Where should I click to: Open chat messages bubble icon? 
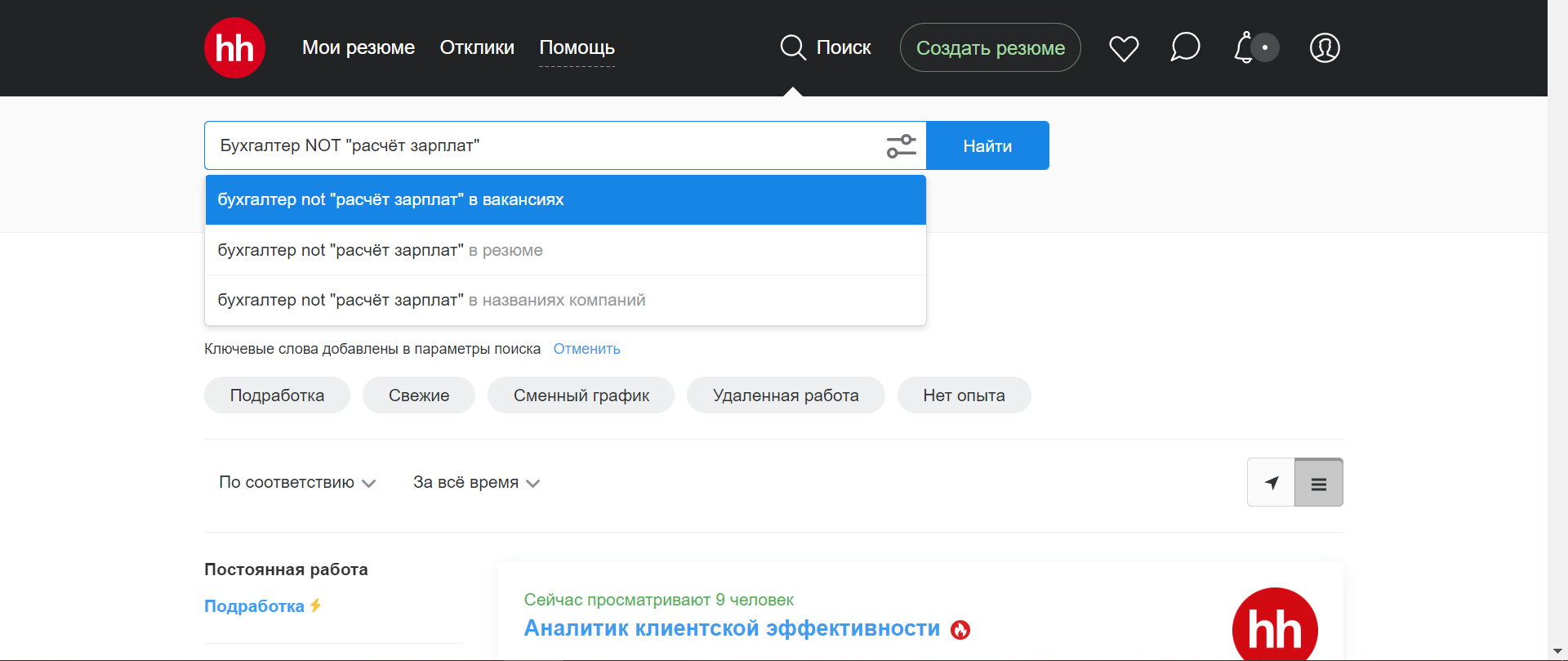click(x=1185, y=47)
